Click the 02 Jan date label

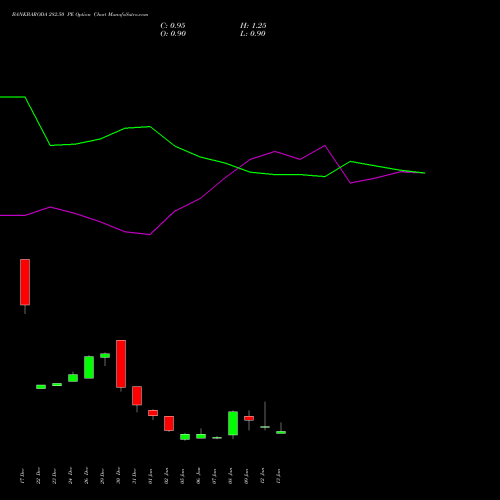point(166,476)
